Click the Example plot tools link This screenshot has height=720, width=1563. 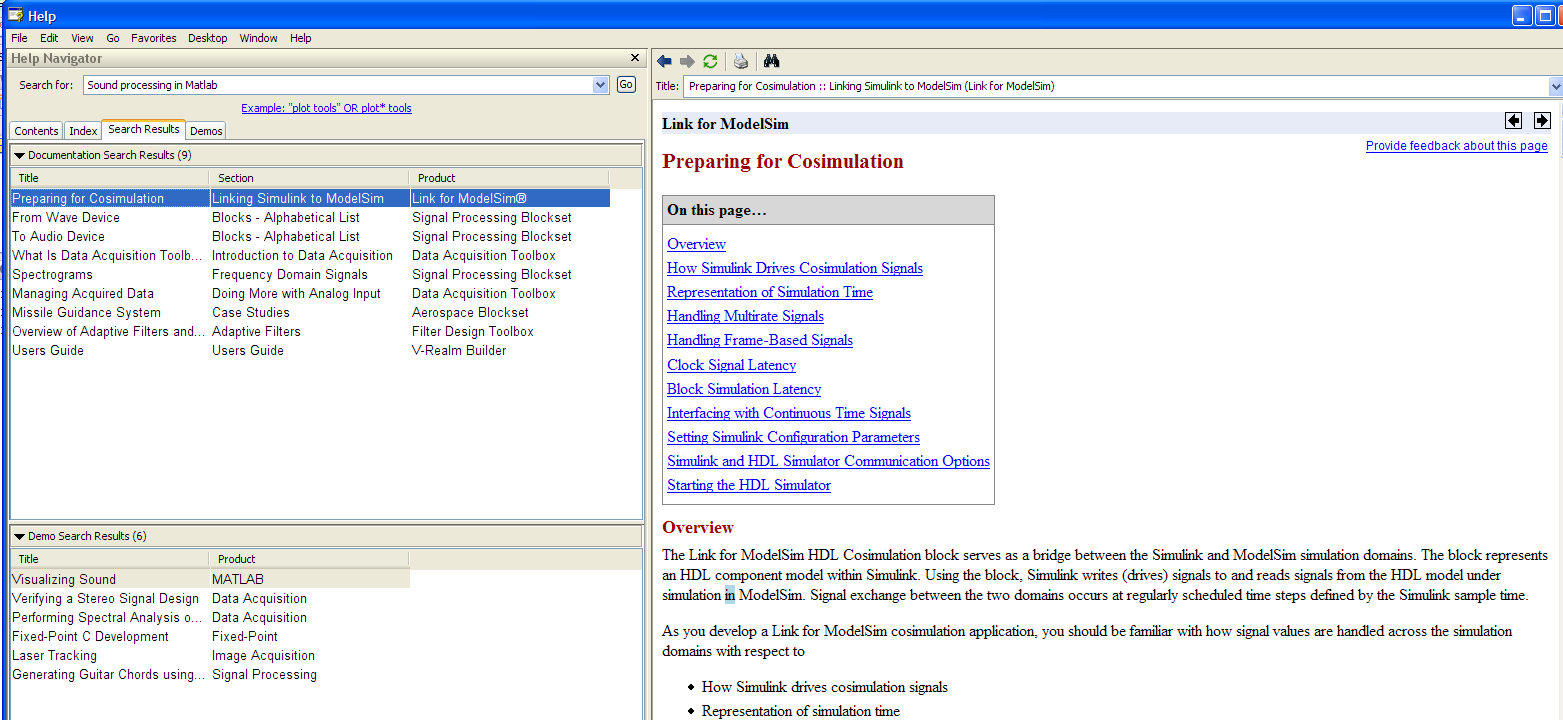coord(326,108)
